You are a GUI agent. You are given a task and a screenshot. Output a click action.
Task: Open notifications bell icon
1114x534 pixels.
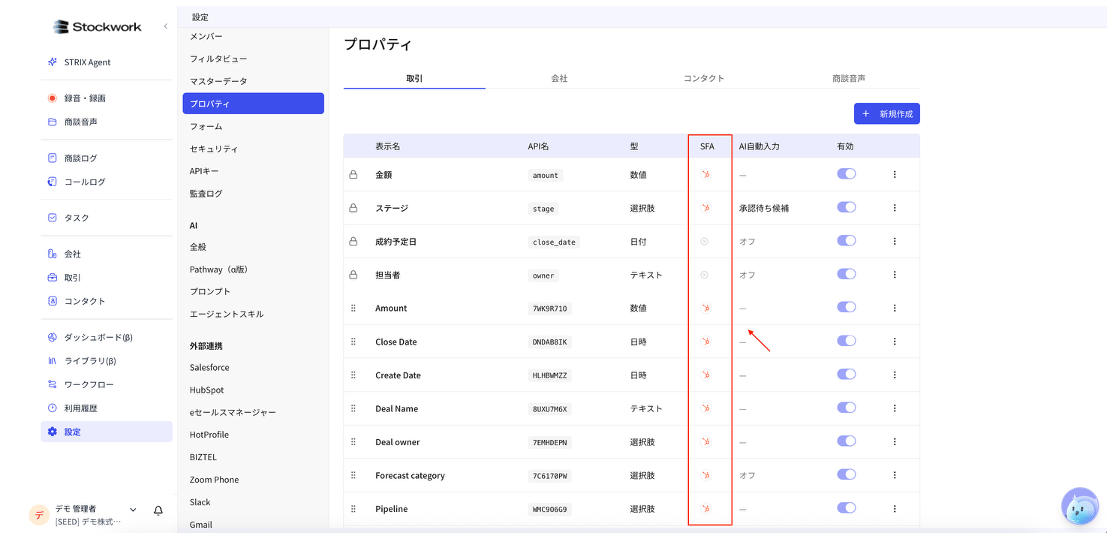158,511
